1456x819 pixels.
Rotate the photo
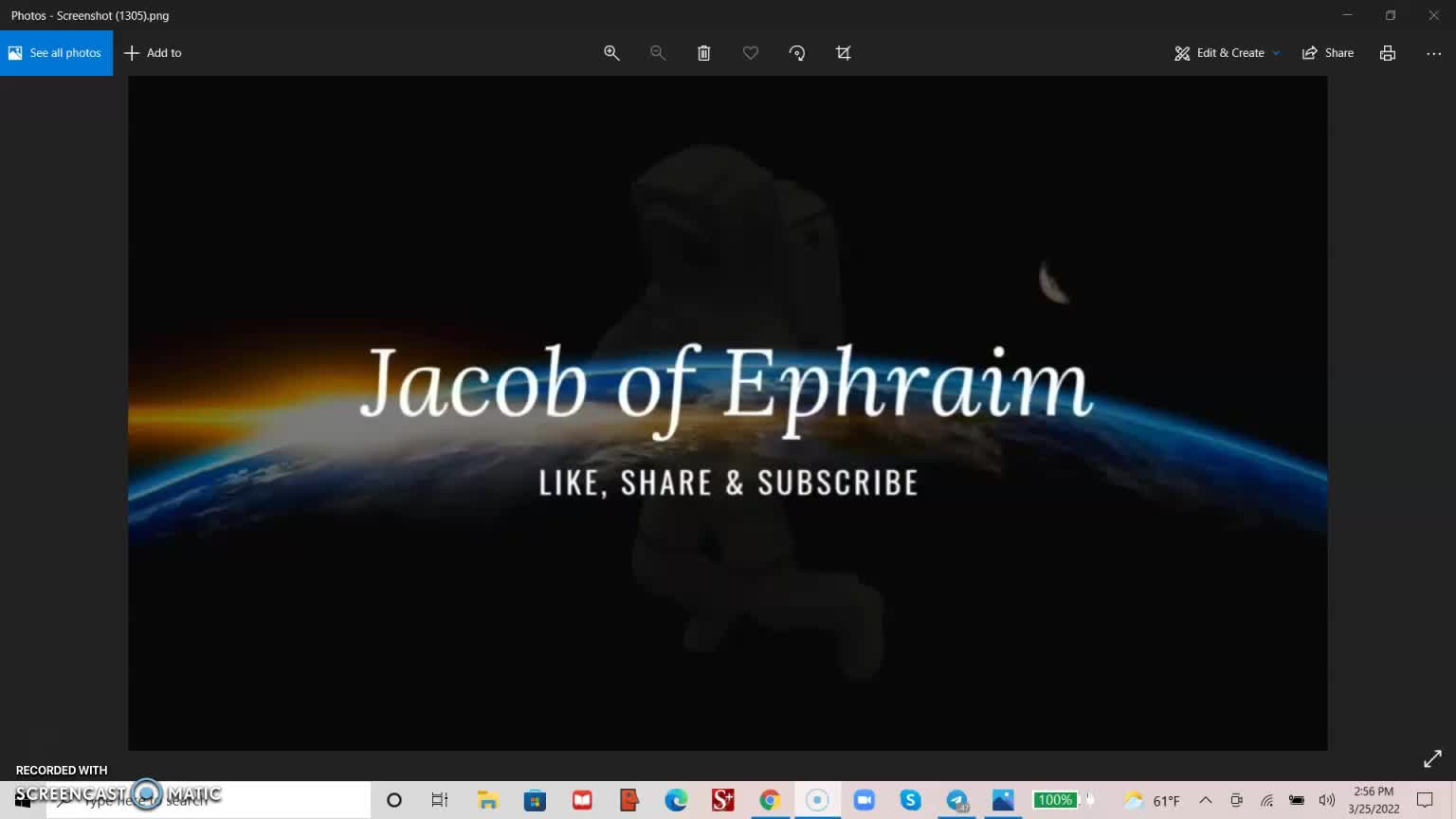point(797,53)
